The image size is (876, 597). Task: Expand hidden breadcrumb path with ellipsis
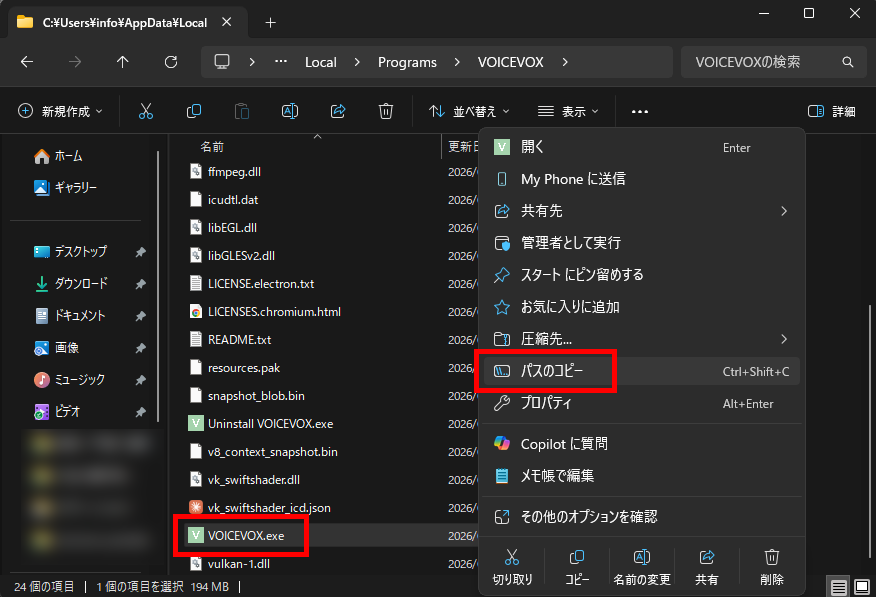tap(281, 61)
